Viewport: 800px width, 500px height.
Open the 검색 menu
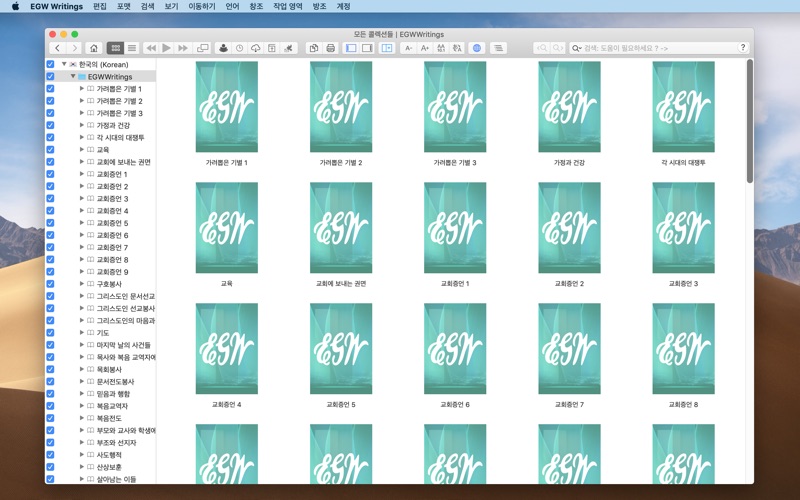pos(147,6)
